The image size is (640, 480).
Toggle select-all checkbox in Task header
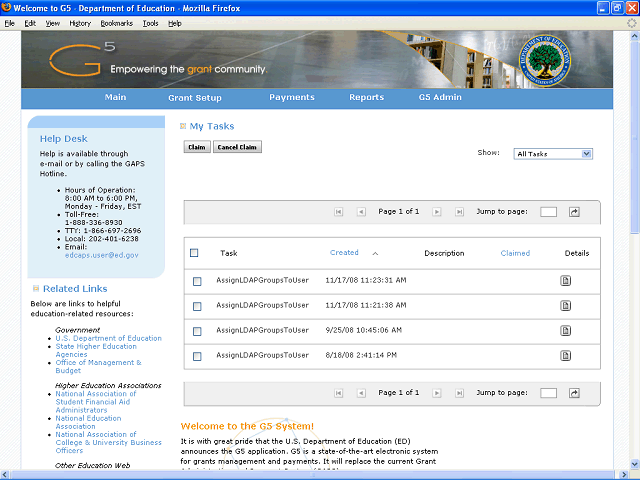[x=194, y=253]
